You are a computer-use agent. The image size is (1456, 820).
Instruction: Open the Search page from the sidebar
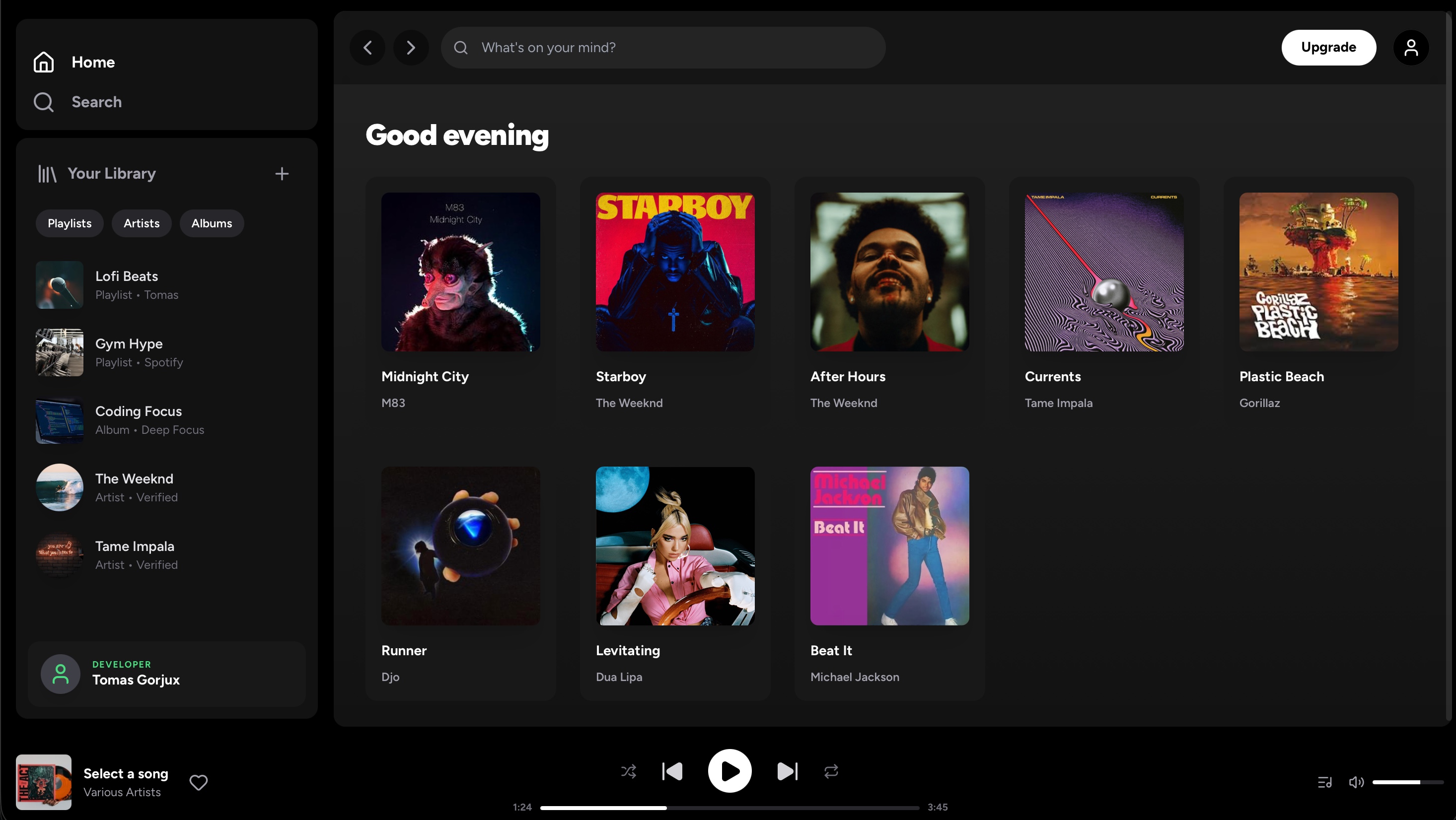point(96,102)
